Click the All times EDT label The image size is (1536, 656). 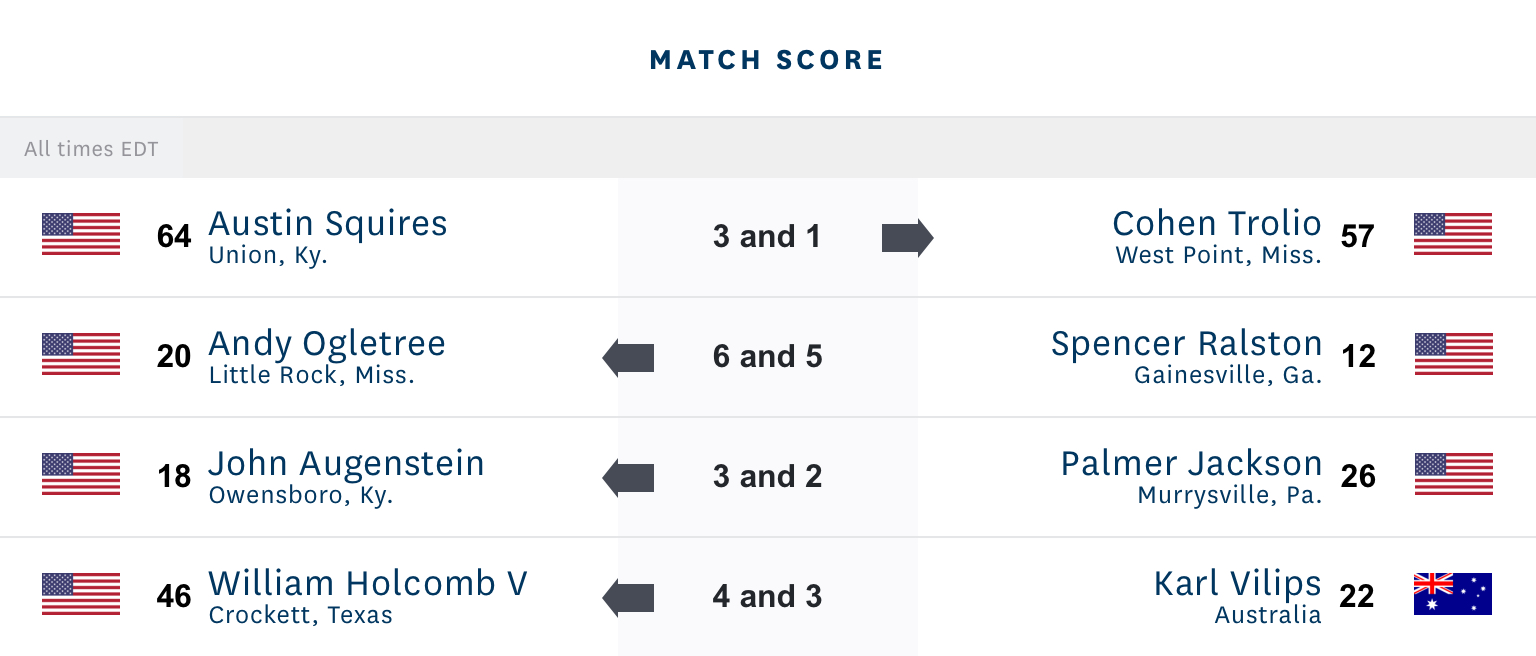(x=91, y=149)
